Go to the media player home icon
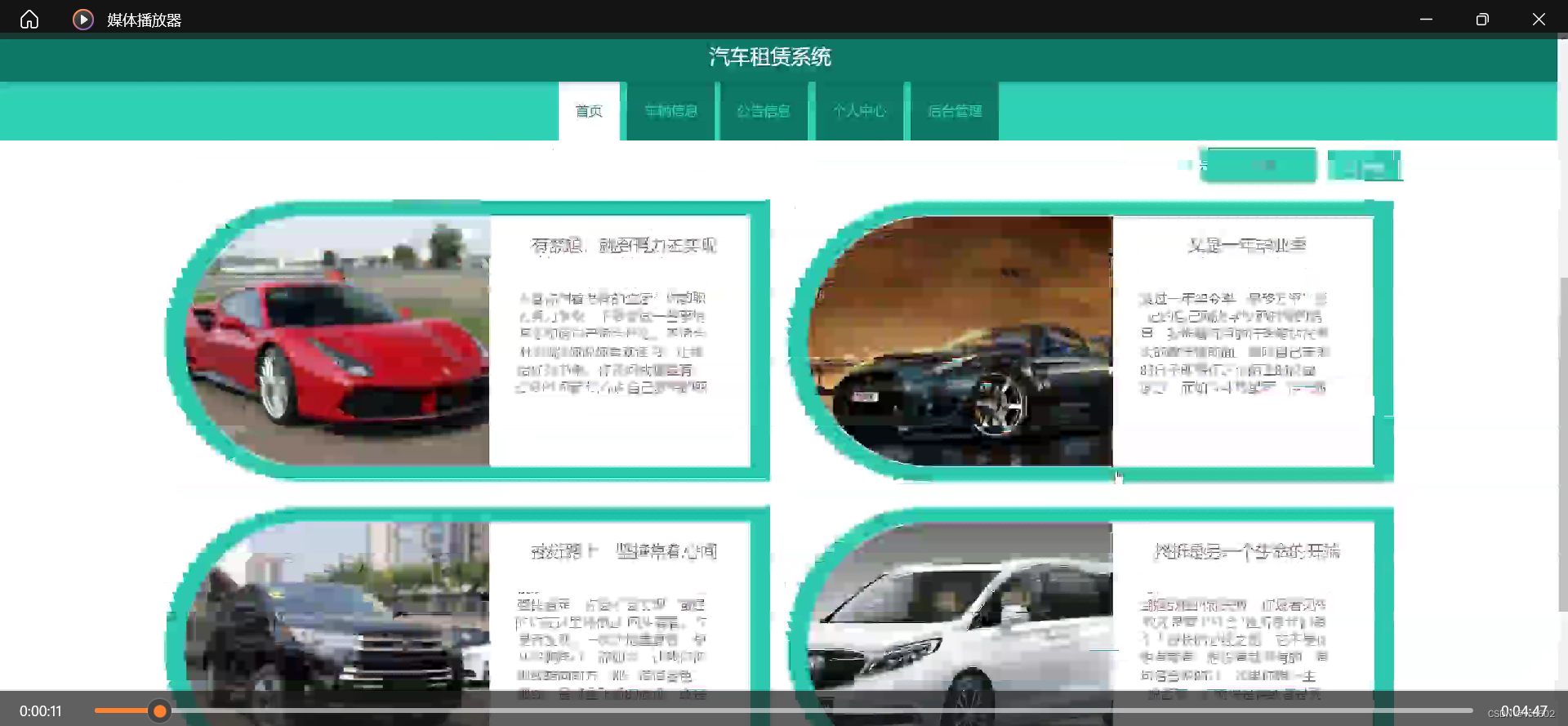The width and height of the screenshot is (1568, 726). tap(29, 19)
